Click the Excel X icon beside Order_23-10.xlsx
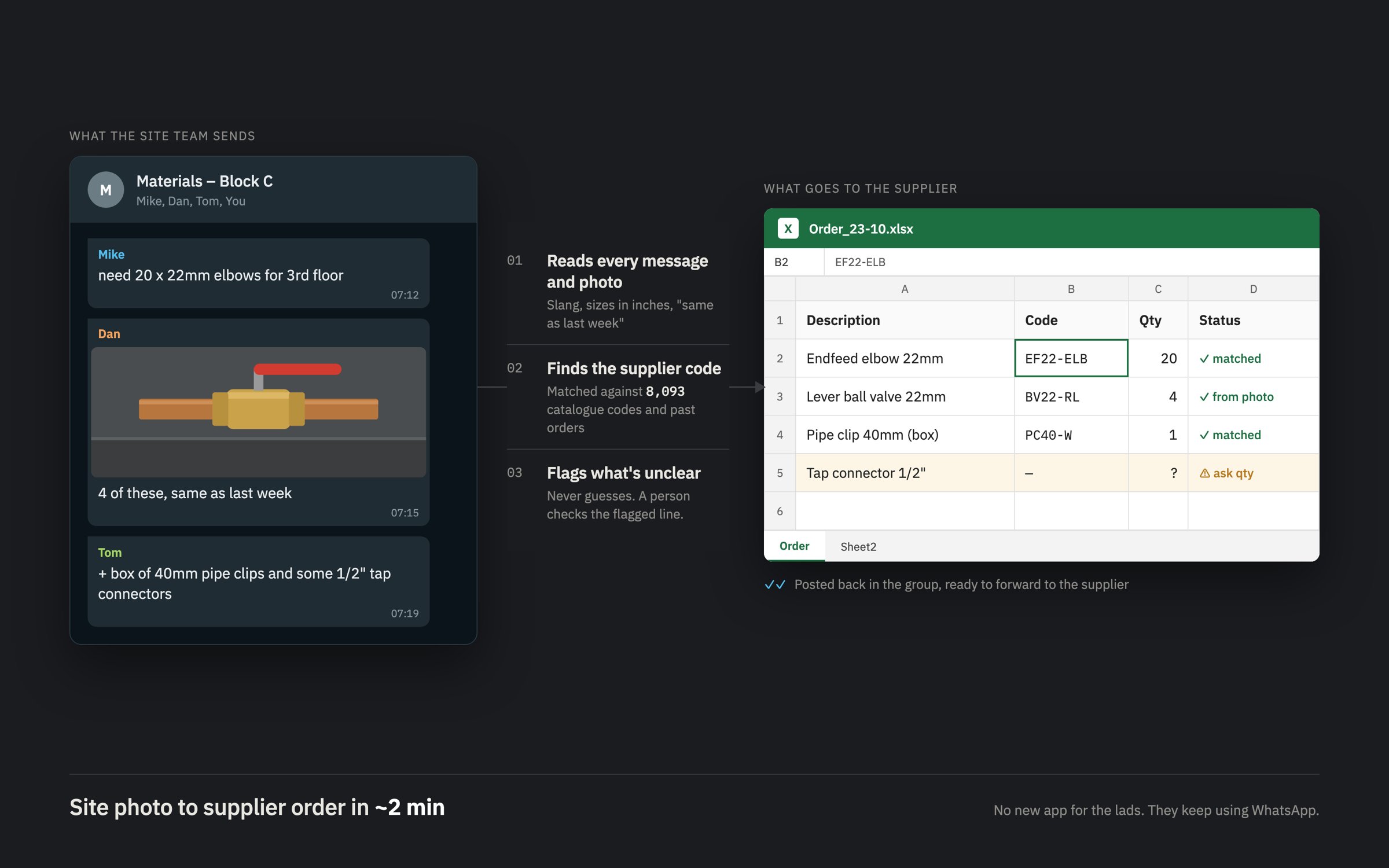This screenshot has height=868, width=1389. point(788,229)
